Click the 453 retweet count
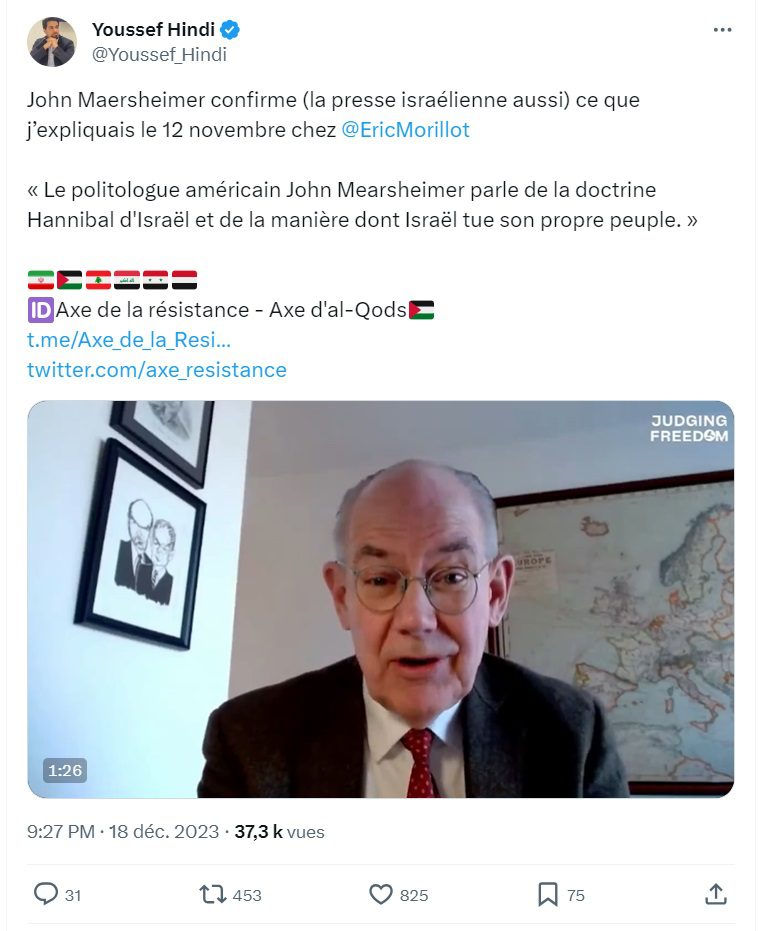 (247, 895)
